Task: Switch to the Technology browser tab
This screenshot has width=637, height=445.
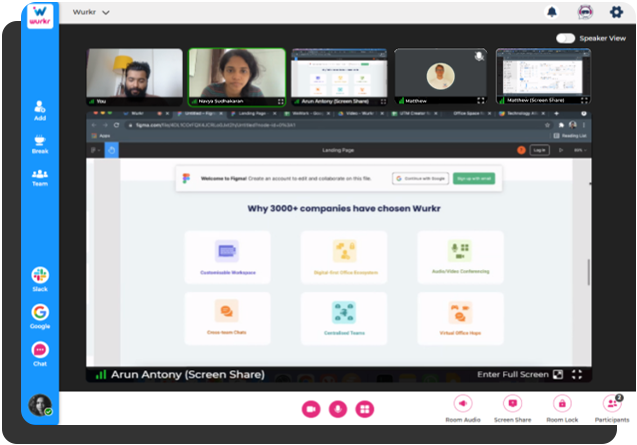Action: point(524,113)
